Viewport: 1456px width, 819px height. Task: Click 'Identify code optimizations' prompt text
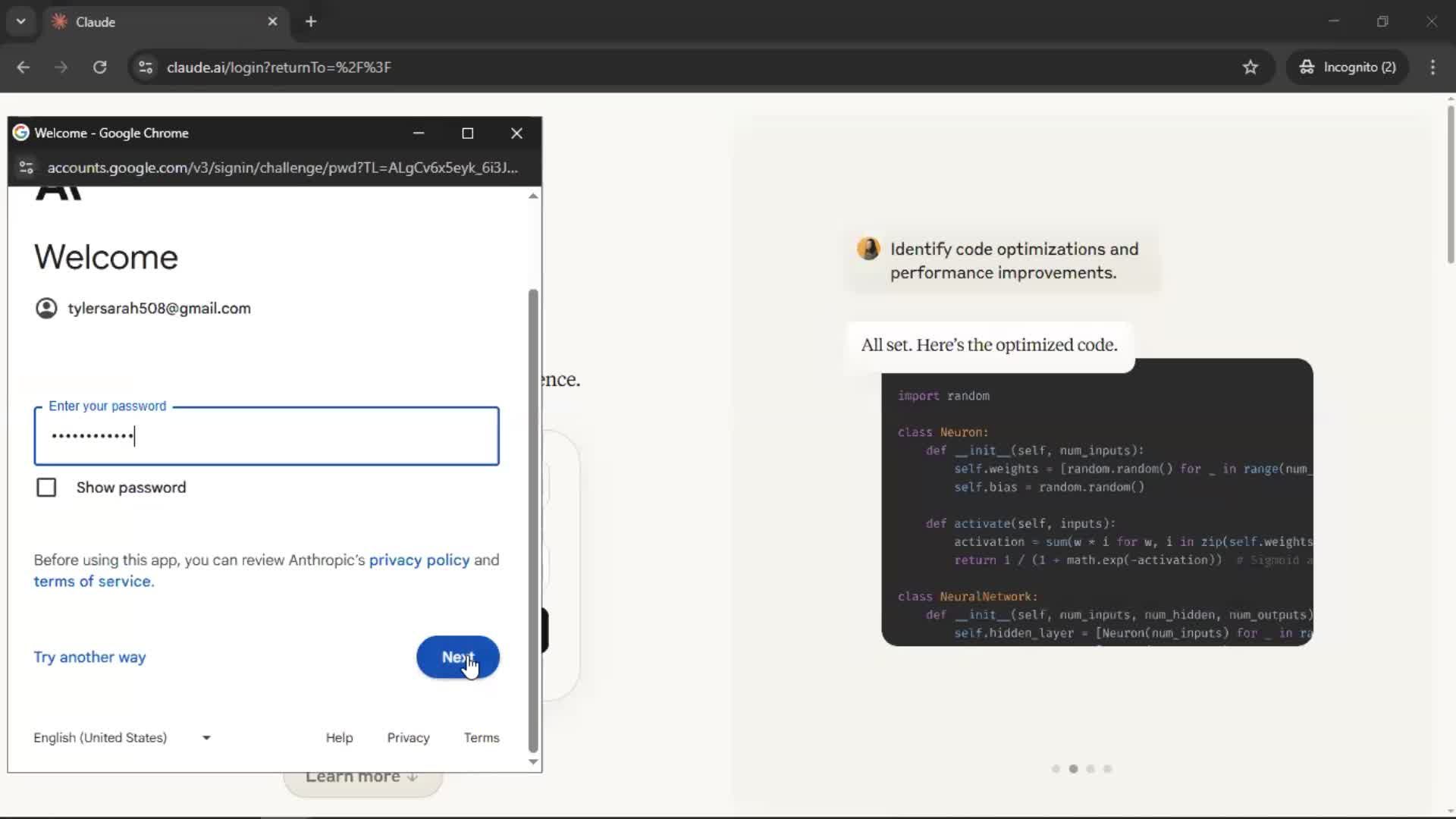coord(1014,260)
